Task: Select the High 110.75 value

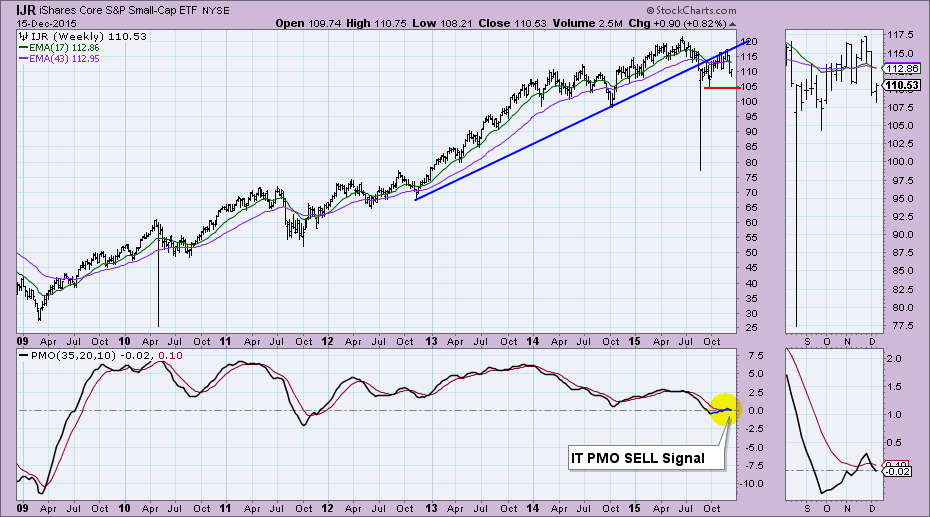Action: pos(376,24)
